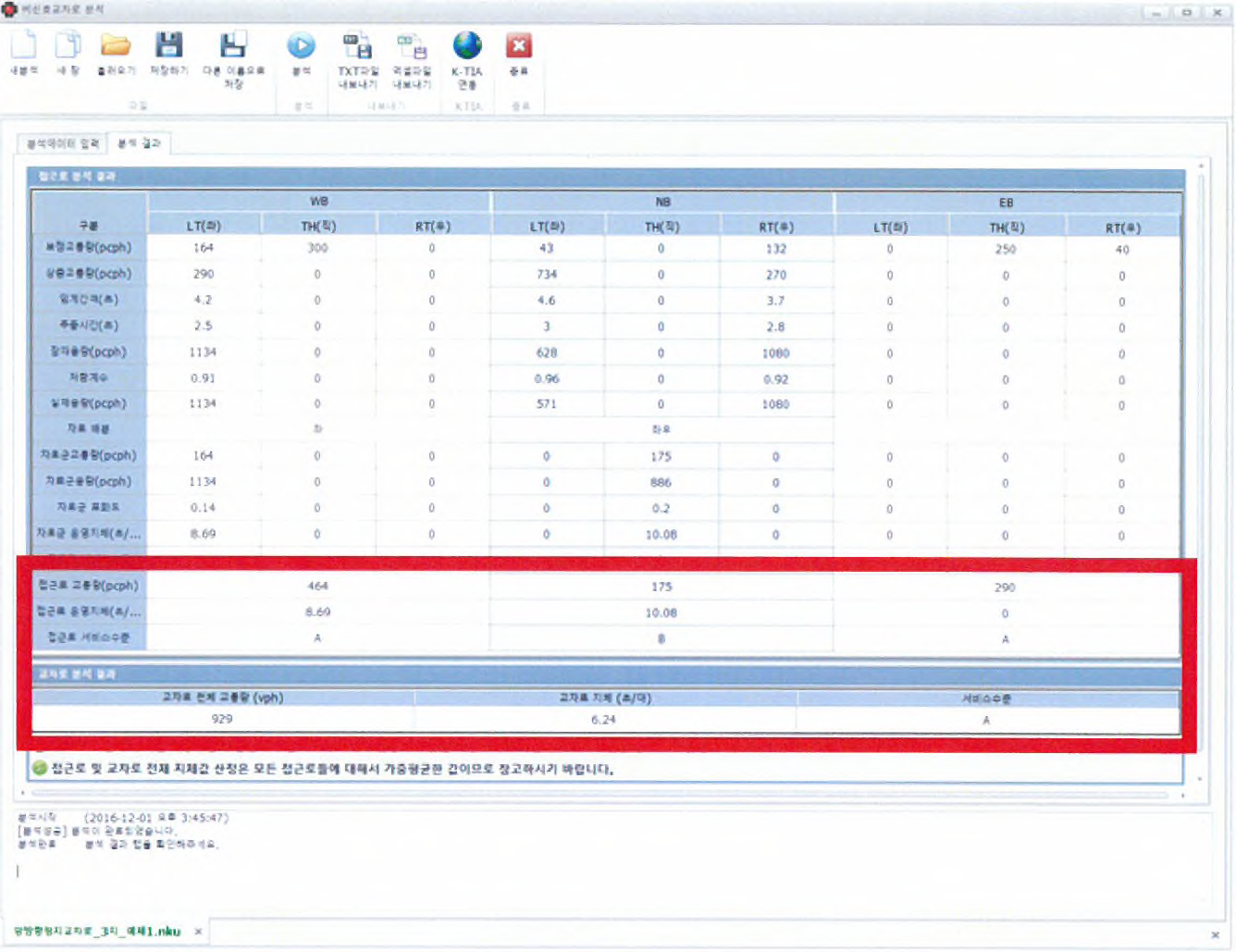Select the saturation cell showing 0.2
Screen dimensions: 1236x952
point(661,508)
